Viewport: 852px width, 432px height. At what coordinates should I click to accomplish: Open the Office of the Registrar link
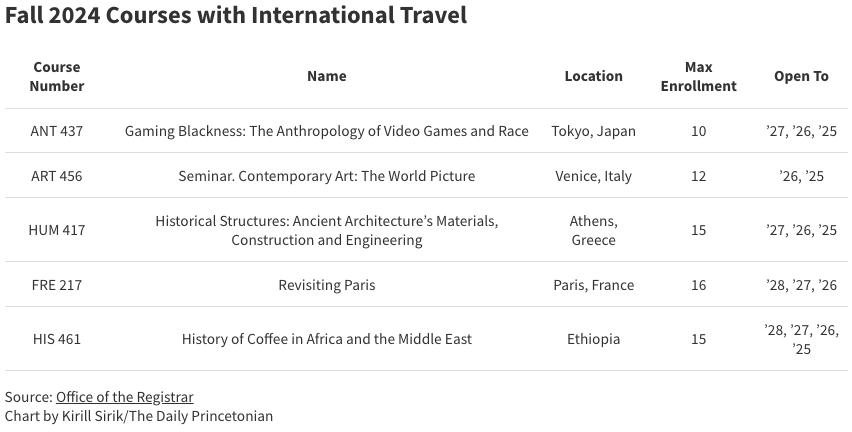(x=124, y=397)
